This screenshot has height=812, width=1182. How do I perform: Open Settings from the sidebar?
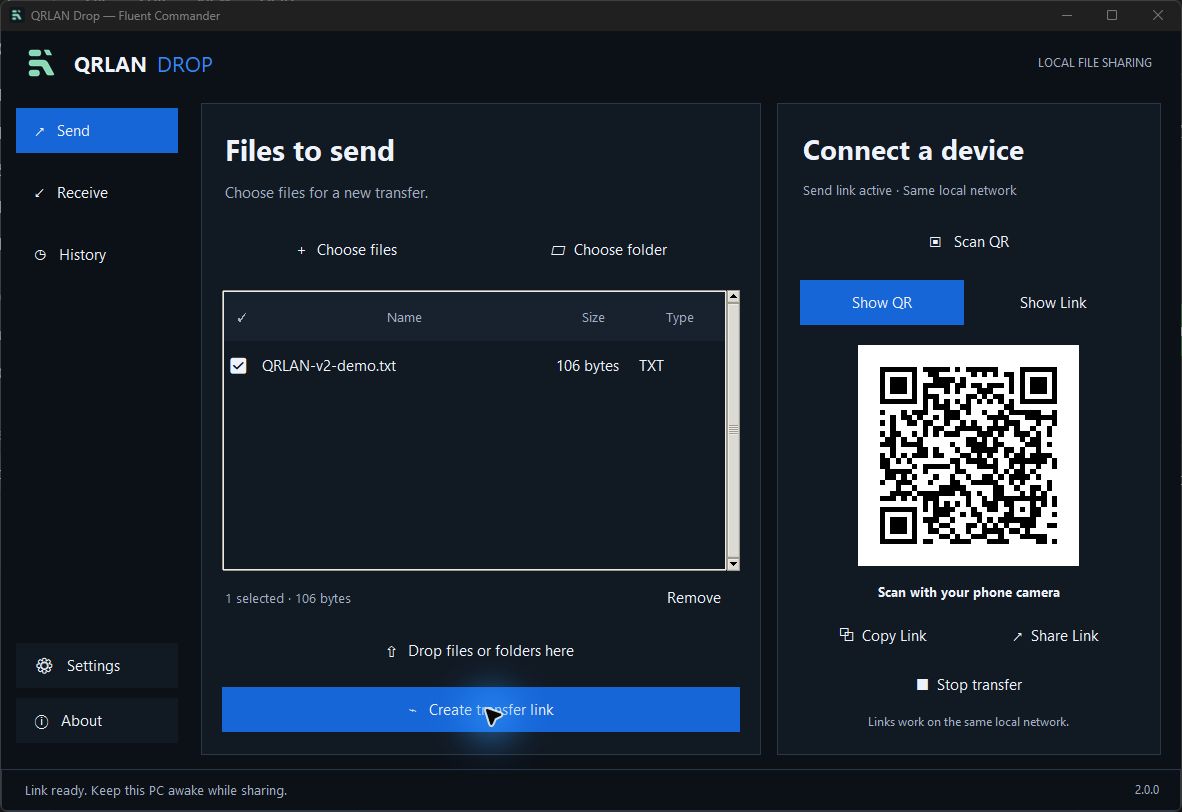pos(96,666)
